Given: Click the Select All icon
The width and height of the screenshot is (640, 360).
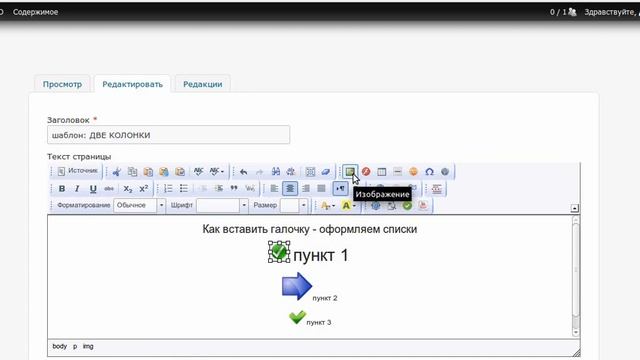Looking at the screenshot, I should (310, 172).
